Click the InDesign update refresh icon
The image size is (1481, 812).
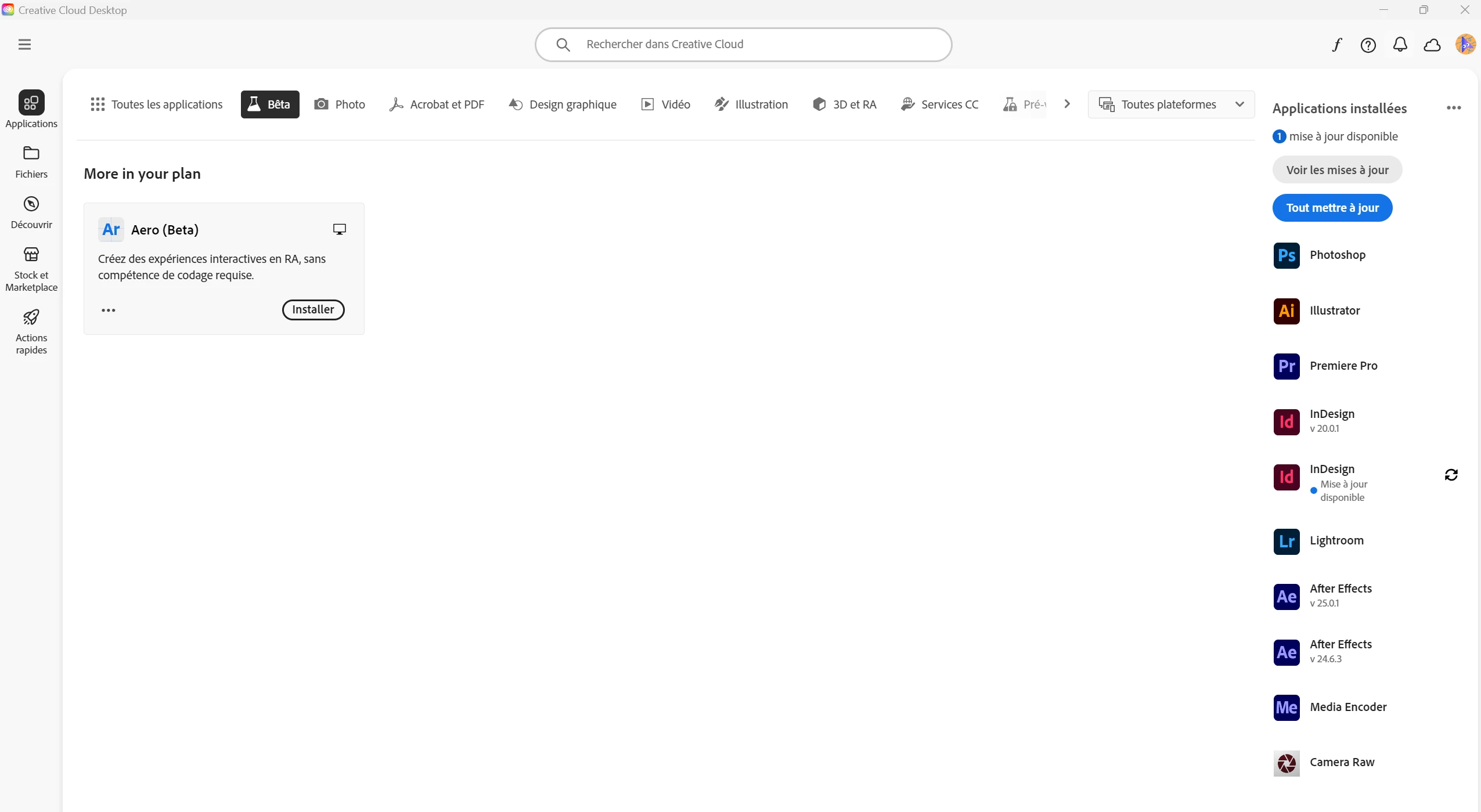click(x=1451, y=475)
